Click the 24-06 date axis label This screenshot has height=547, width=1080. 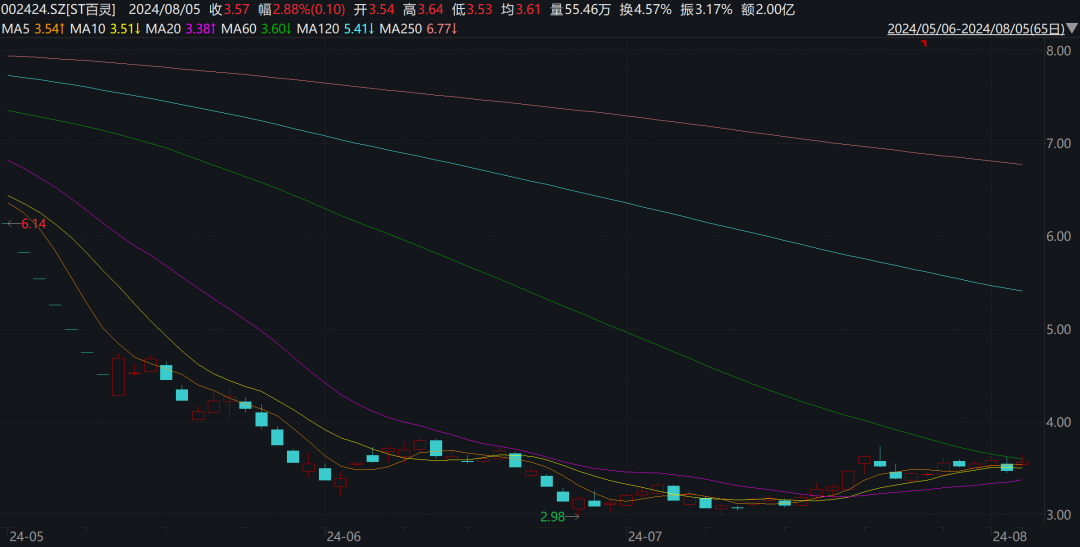pos(344,535)
